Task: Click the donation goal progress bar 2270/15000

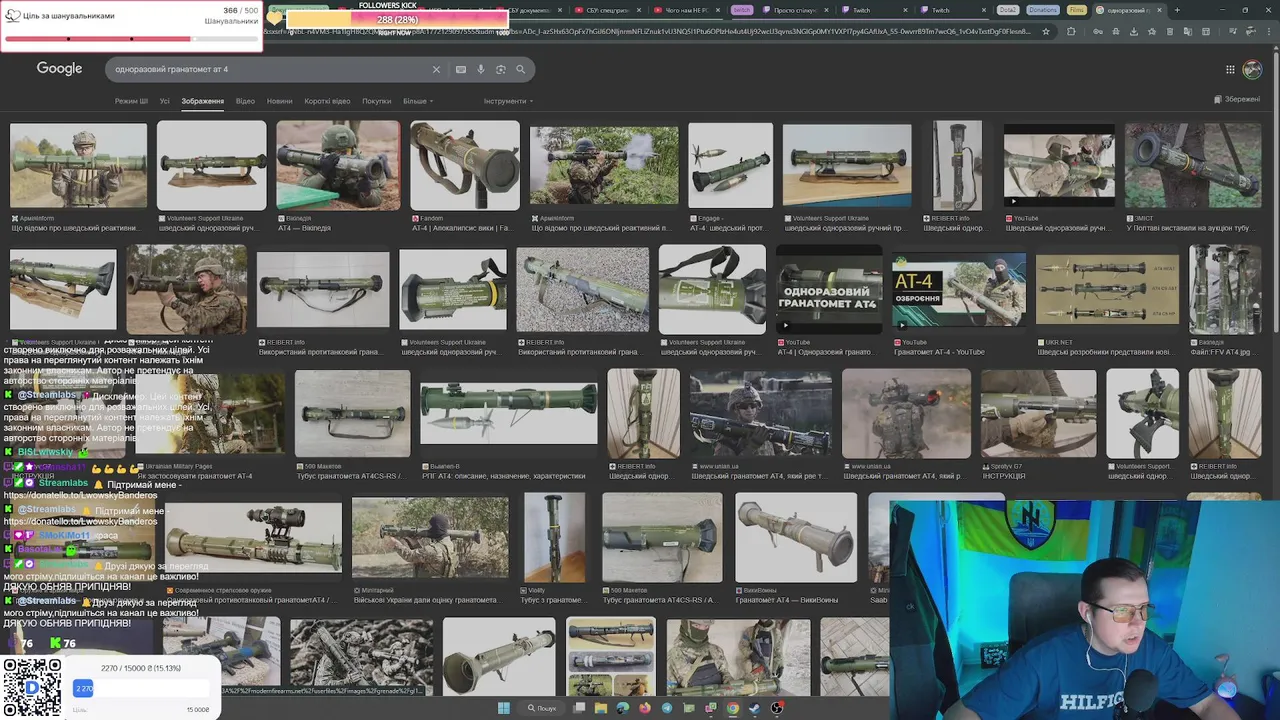Action: coord(141,688)
